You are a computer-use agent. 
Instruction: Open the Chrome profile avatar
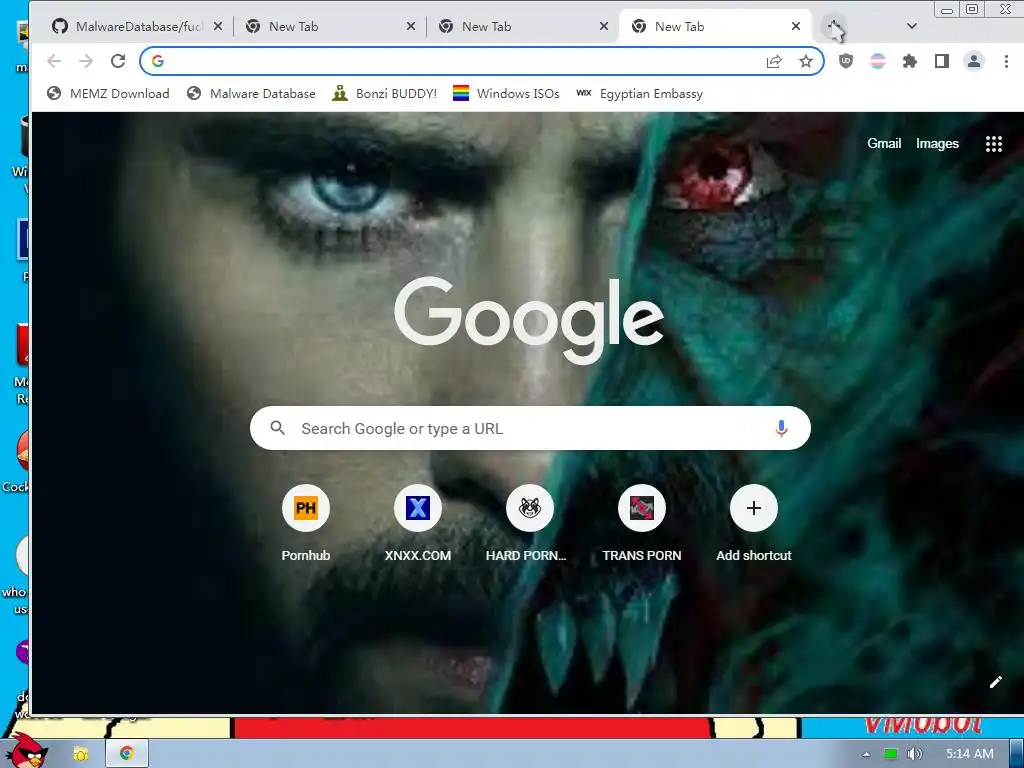[974, 61]
